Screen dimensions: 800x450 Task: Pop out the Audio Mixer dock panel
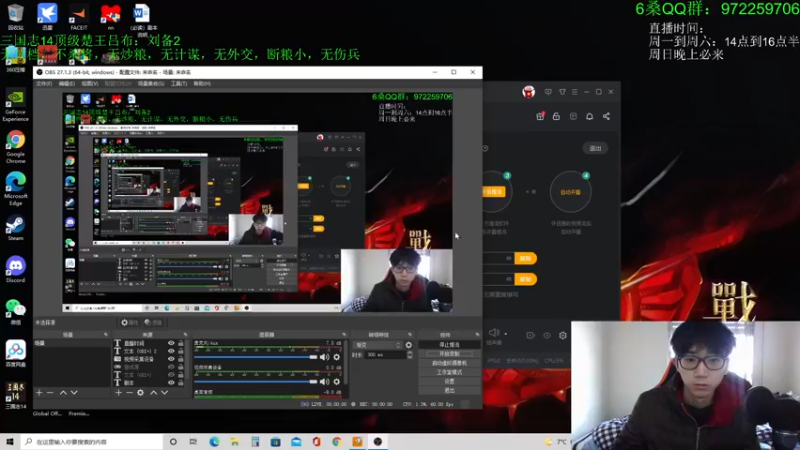(344, 335)
